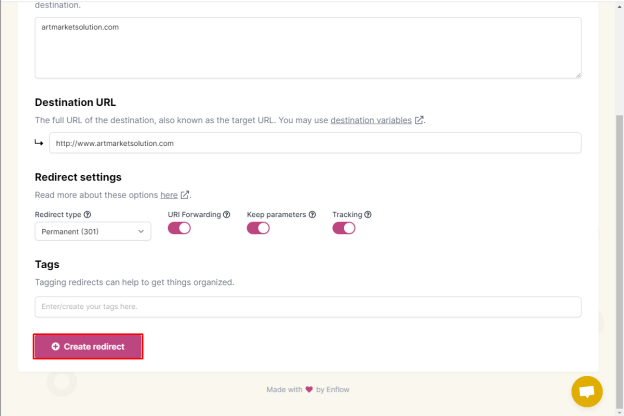624x416 pixels.
Task: Click external link icon beside destination variables
Action: click(x=419, y=120)
